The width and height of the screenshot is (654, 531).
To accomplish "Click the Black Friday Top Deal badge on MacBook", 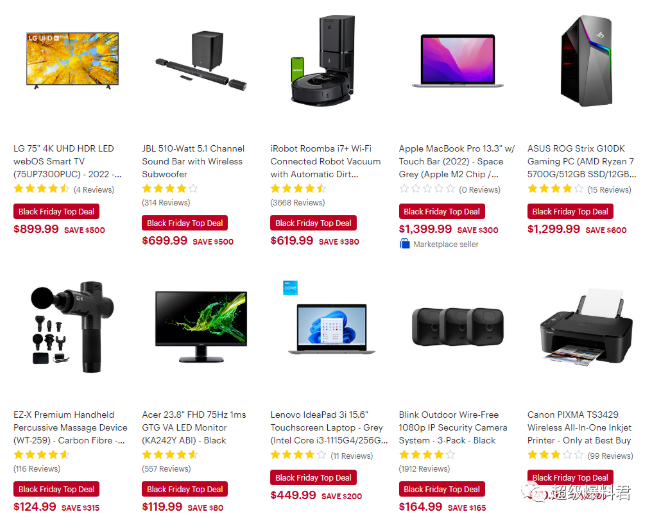I will point(442,211).
